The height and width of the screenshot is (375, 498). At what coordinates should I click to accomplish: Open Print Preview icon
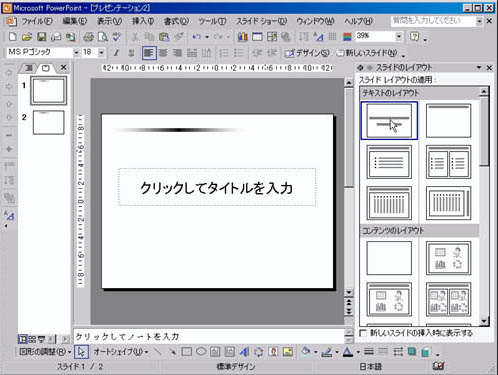[x=103, y=37]
